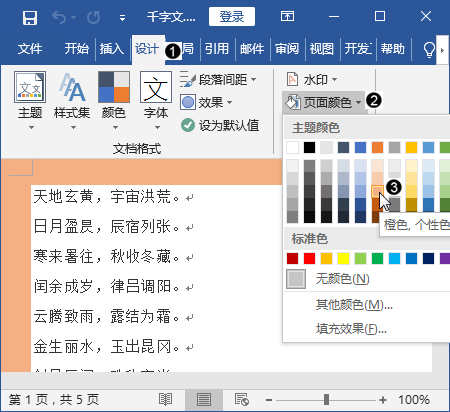Viewport: 450px width, 412px height.
Task: Switch to Read Mode view icon
Action: [x=166, y=399]
